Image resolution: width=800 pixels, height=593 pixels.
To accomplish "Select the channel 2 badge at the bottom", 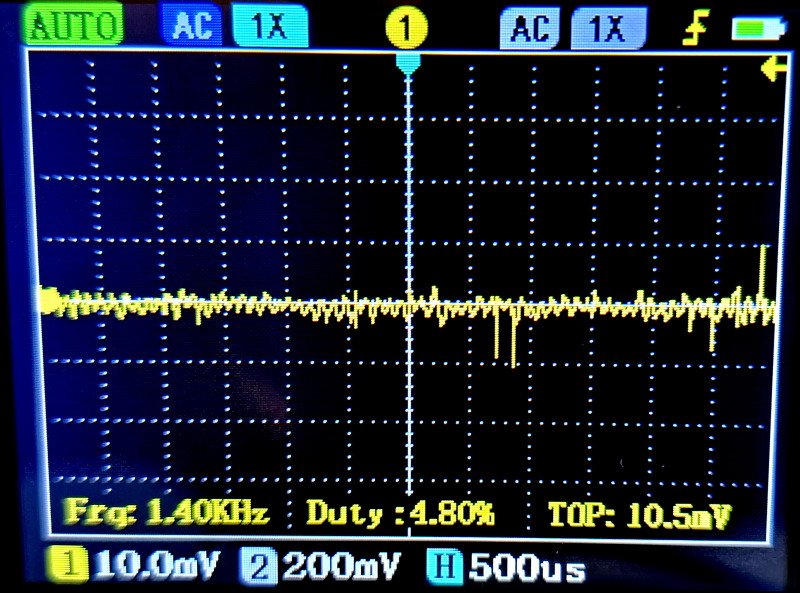I will [x=259, y=567].
